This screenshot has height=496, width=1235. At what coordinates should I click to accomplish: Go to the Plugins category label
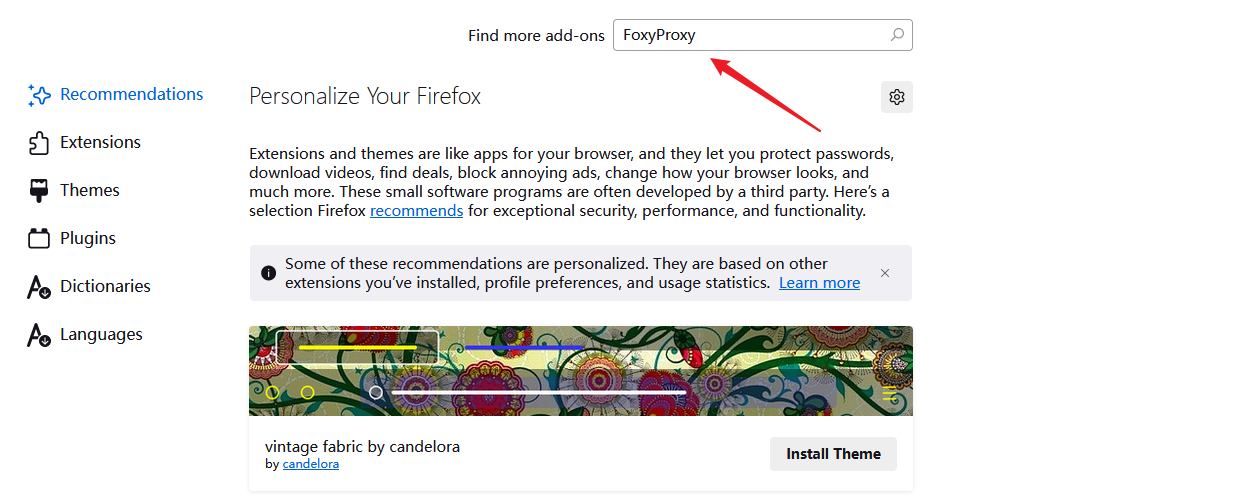tap(88, 238)
